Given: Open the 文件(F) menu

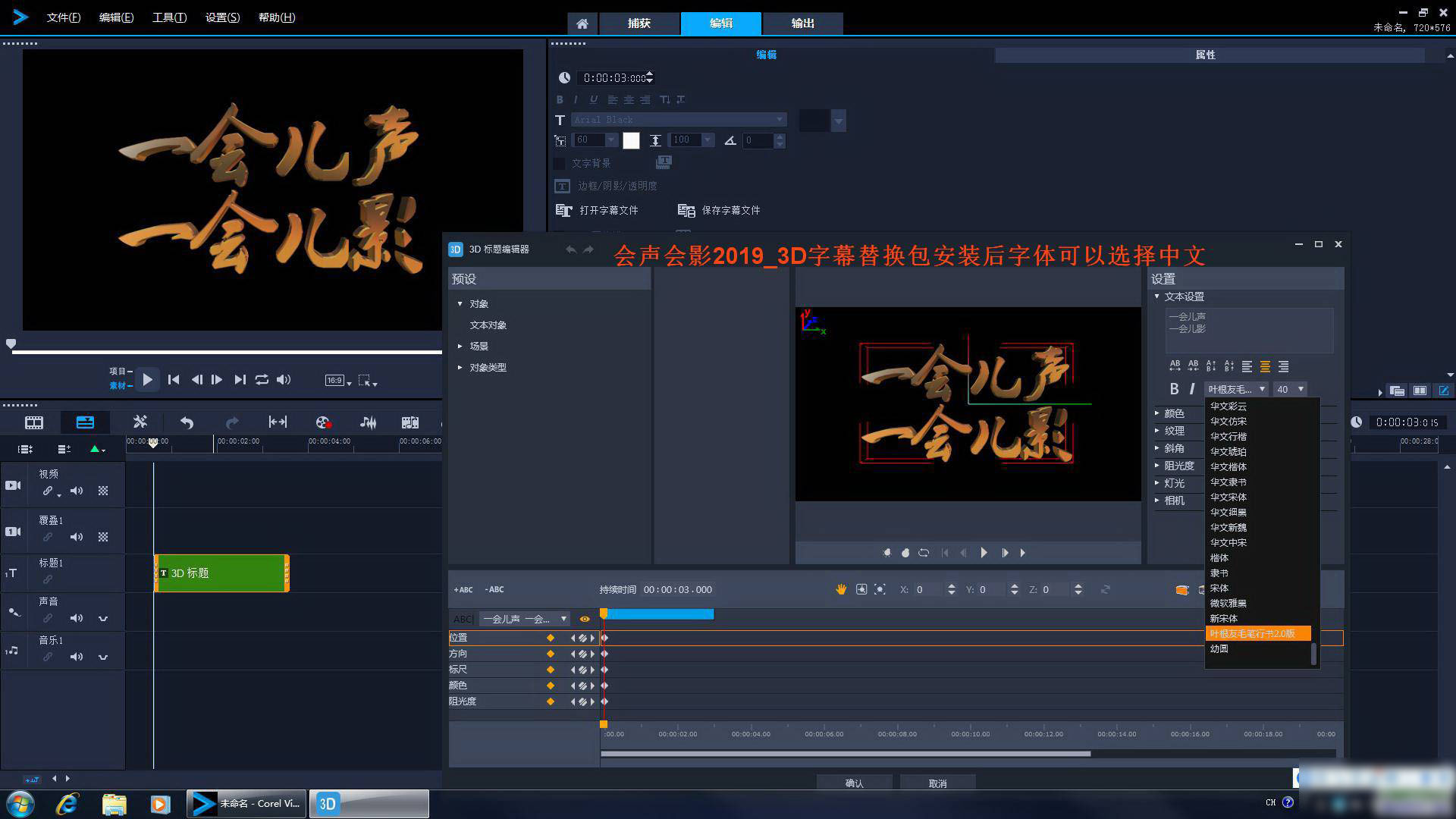Looking at the screenshot, I should point(64,17).
